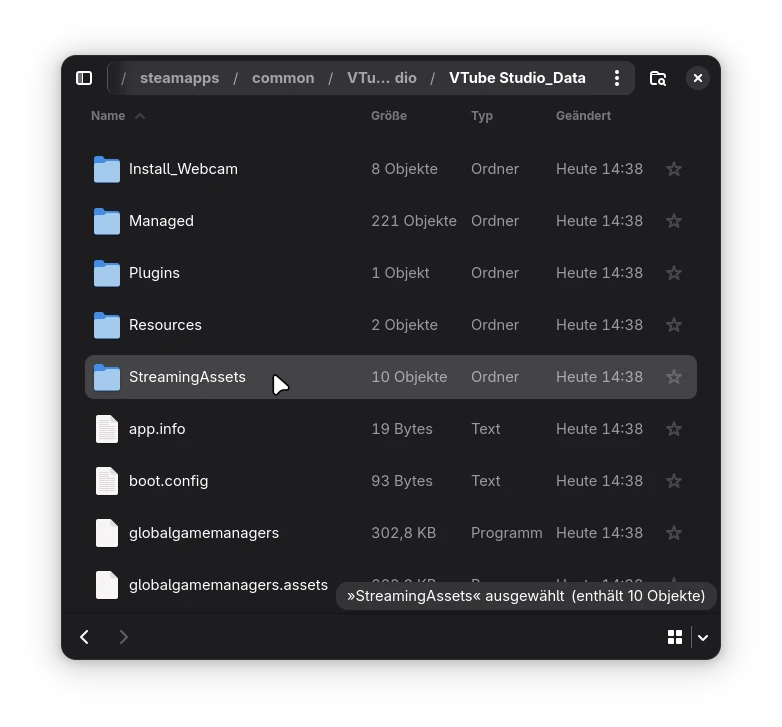Image resolution: width=782 pixels, height=727 pixels.
Task: Star the boot.config file
Action: pos(674,481)
